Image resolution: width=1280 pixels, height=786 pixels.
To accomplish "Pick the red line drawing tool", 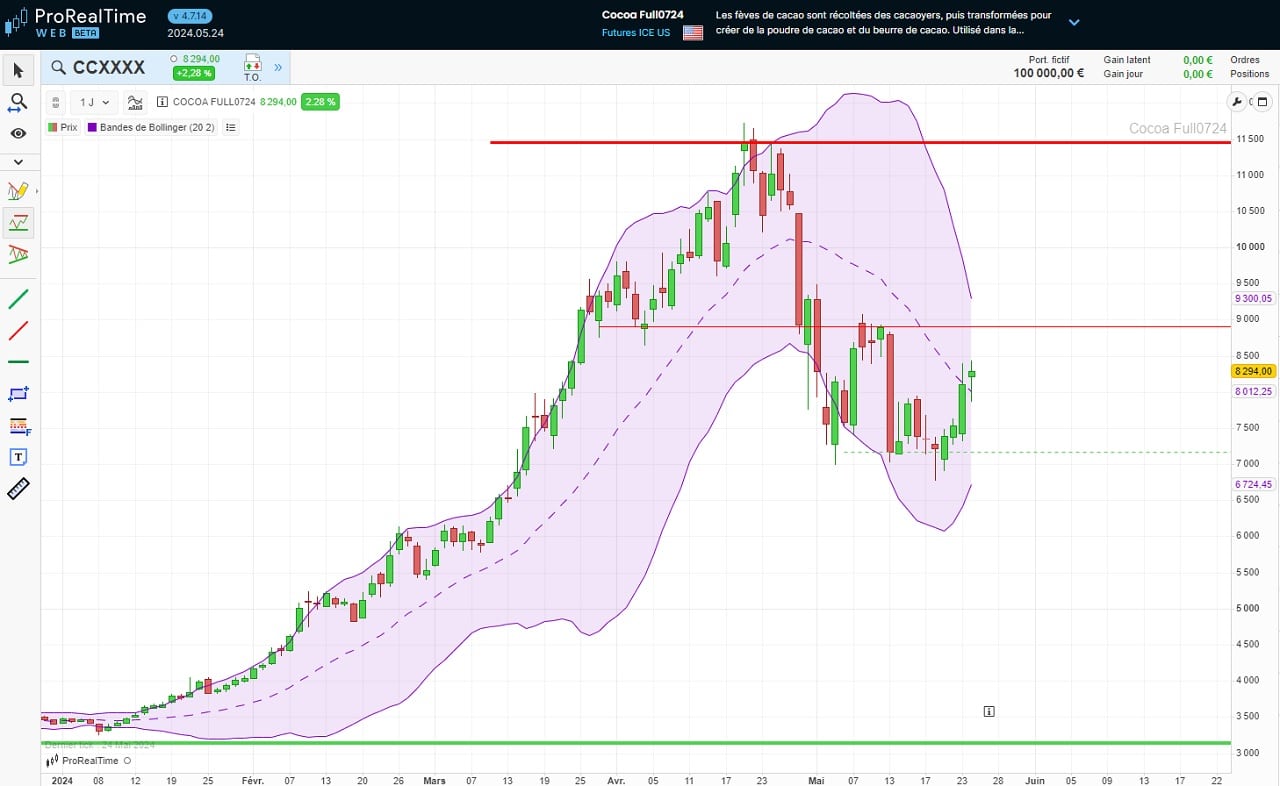I will click(x=18, y=330).
